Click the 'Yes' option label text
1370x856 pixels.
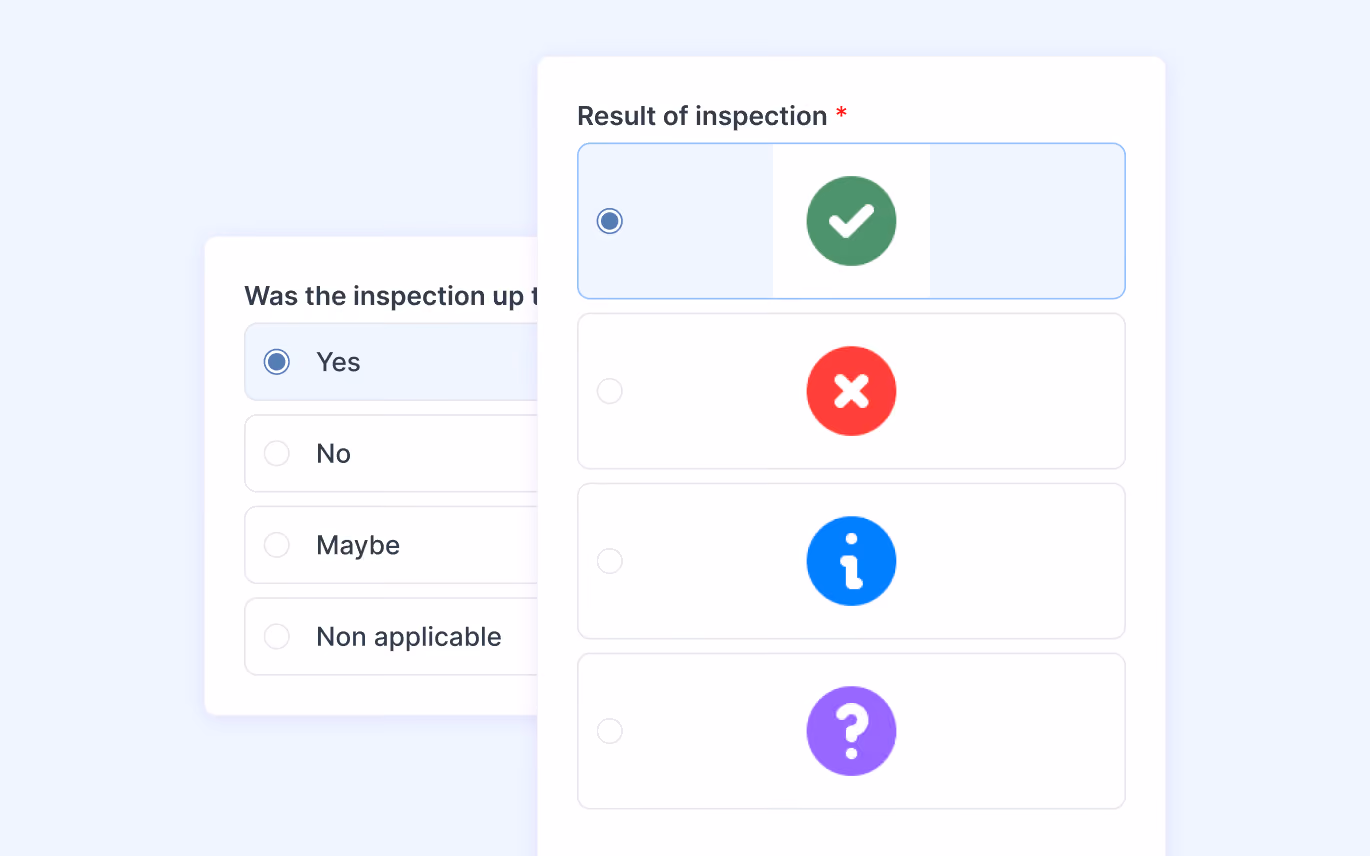click(x=338, y=362)
